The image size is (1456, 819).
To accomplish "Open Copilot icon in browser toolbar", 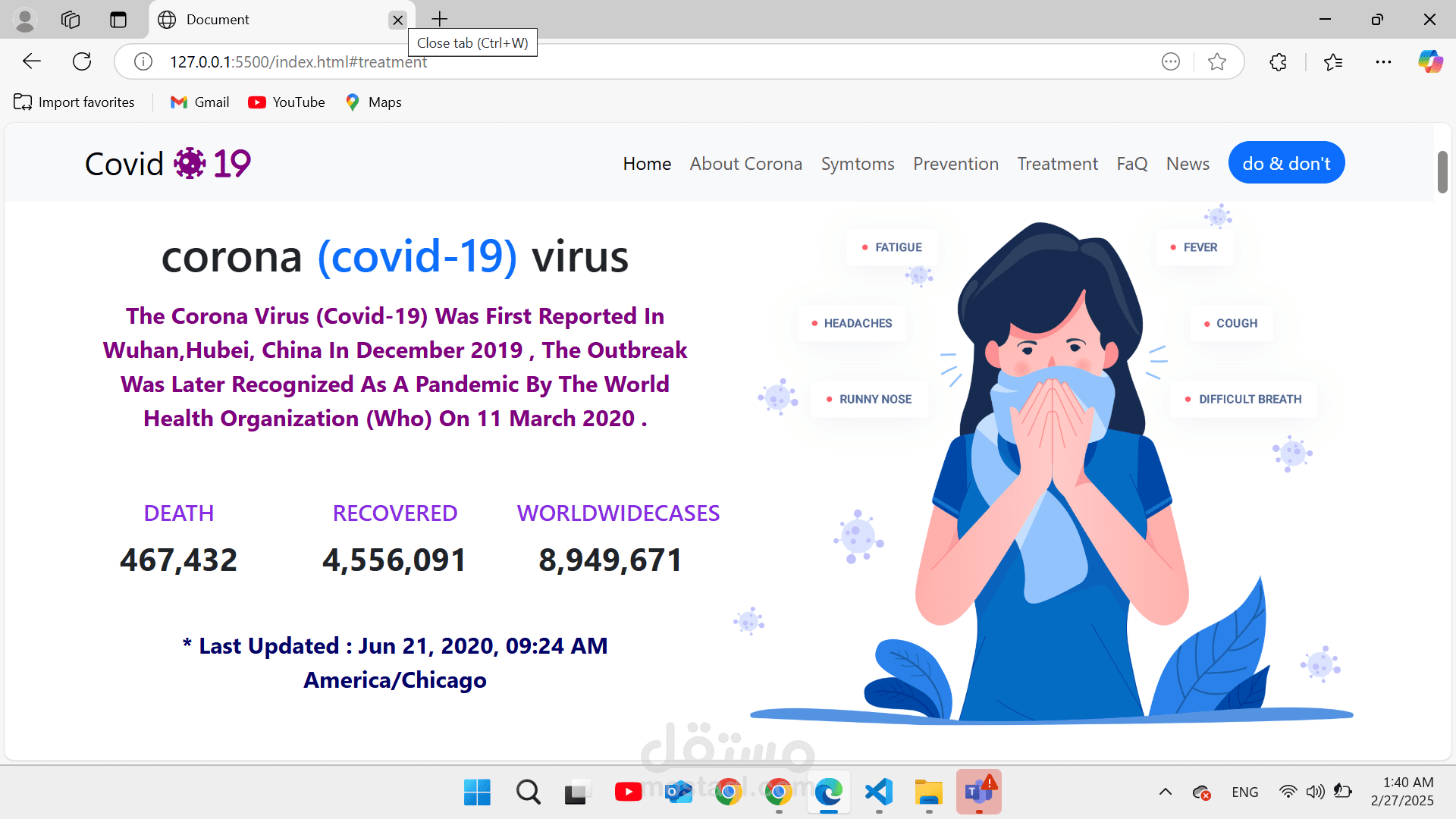I will point(1430,61).
